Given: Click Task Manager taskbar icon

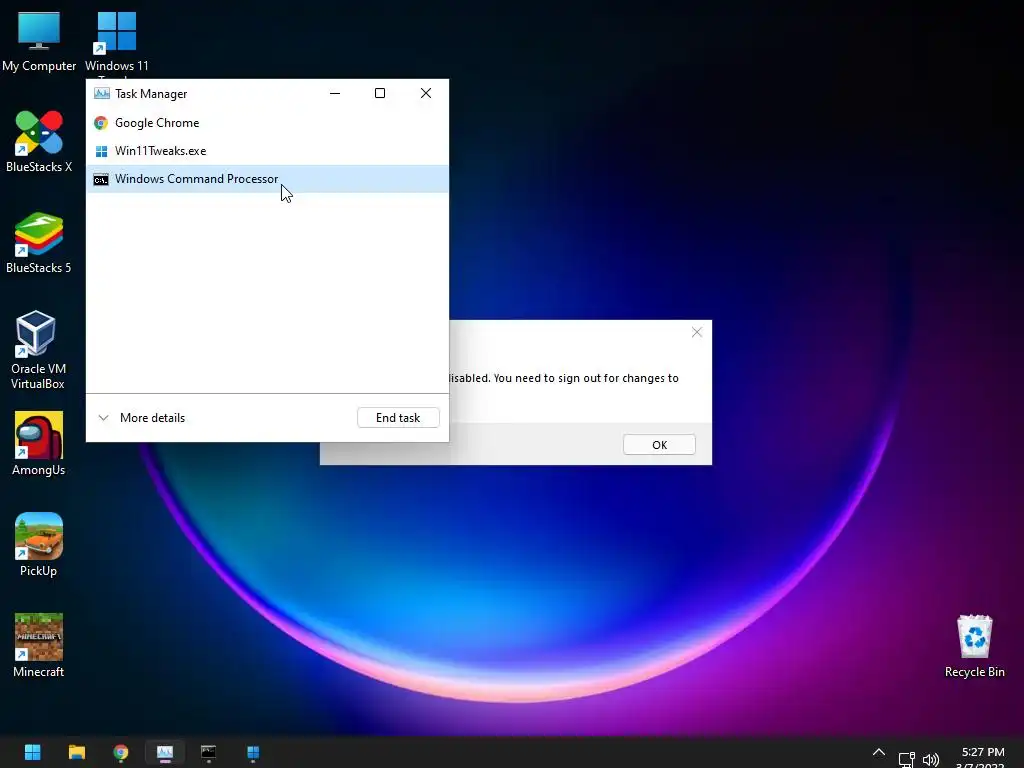Looking at the screenshot, I should click(165, 752).
